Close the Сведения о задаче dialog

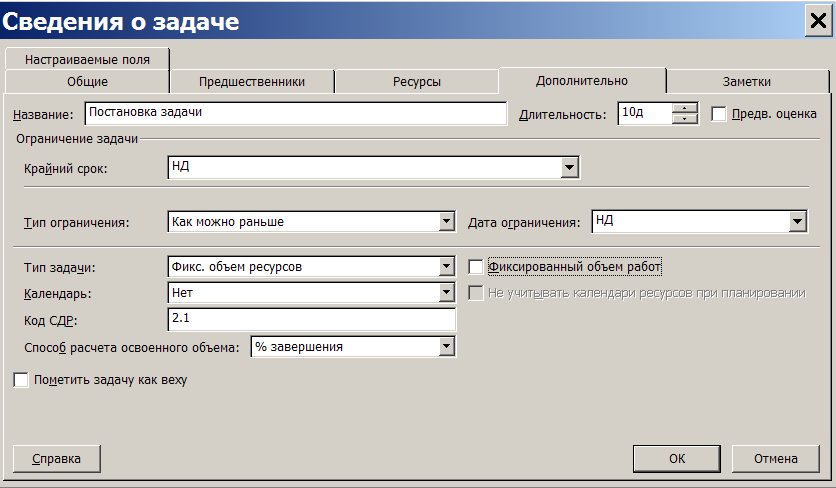coord(818,21)
